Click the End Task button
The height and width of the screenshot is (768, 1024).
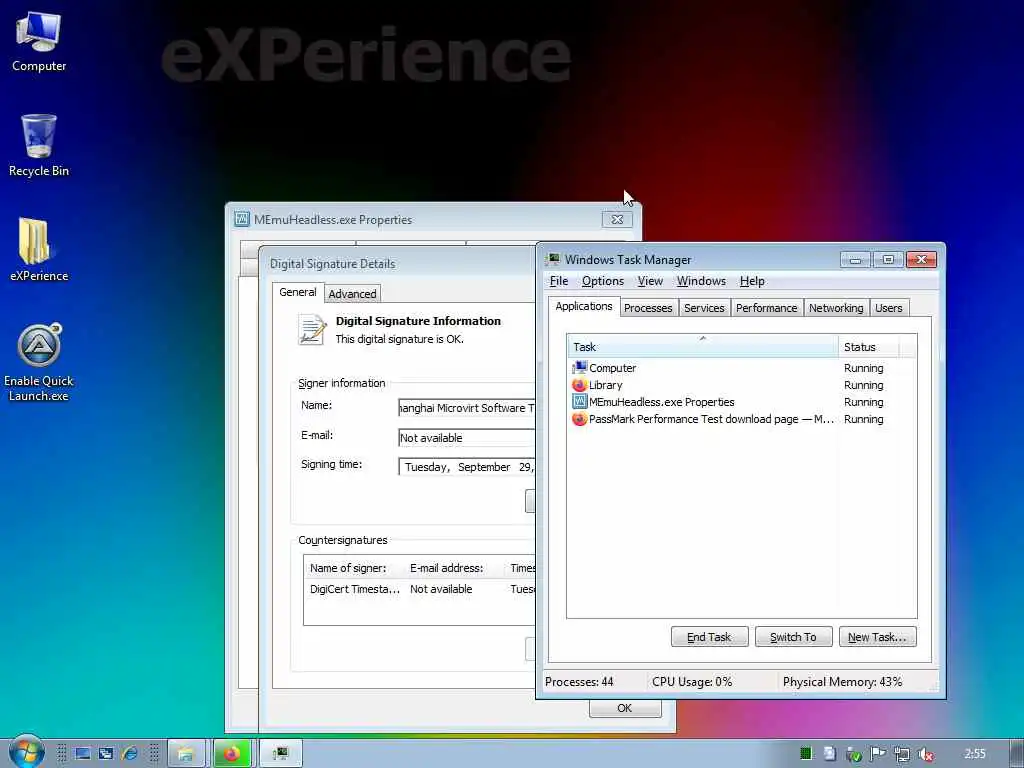(709, 637)
